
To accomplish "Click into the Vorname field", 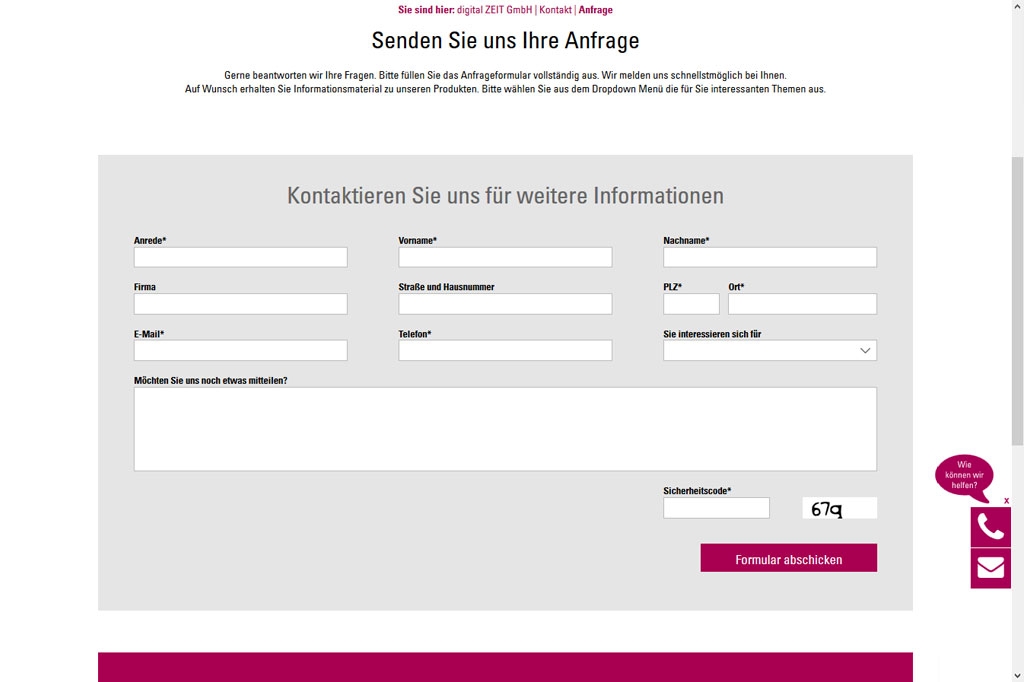I will point(505,257).
